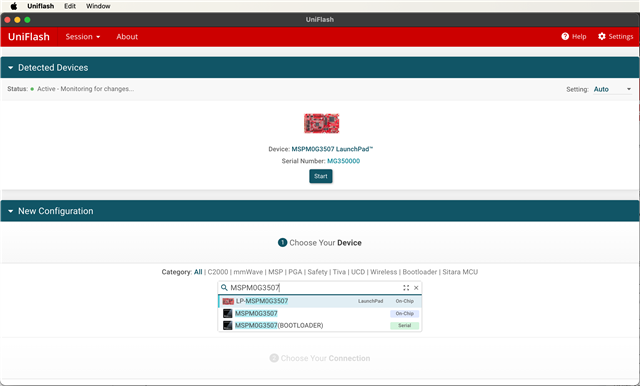
Task: Filter by PGA category
Action: [x=295, y=272]
